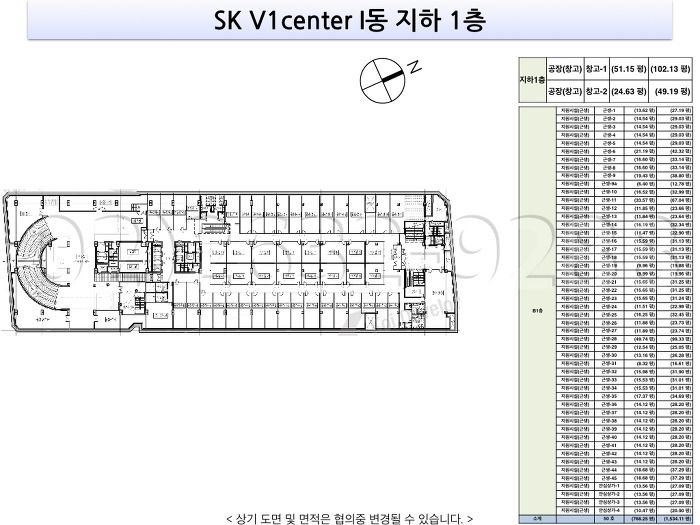This screenshot has height=525, width=700.
Task: Select the 근생-2 row label
Action: click(609, 118)
